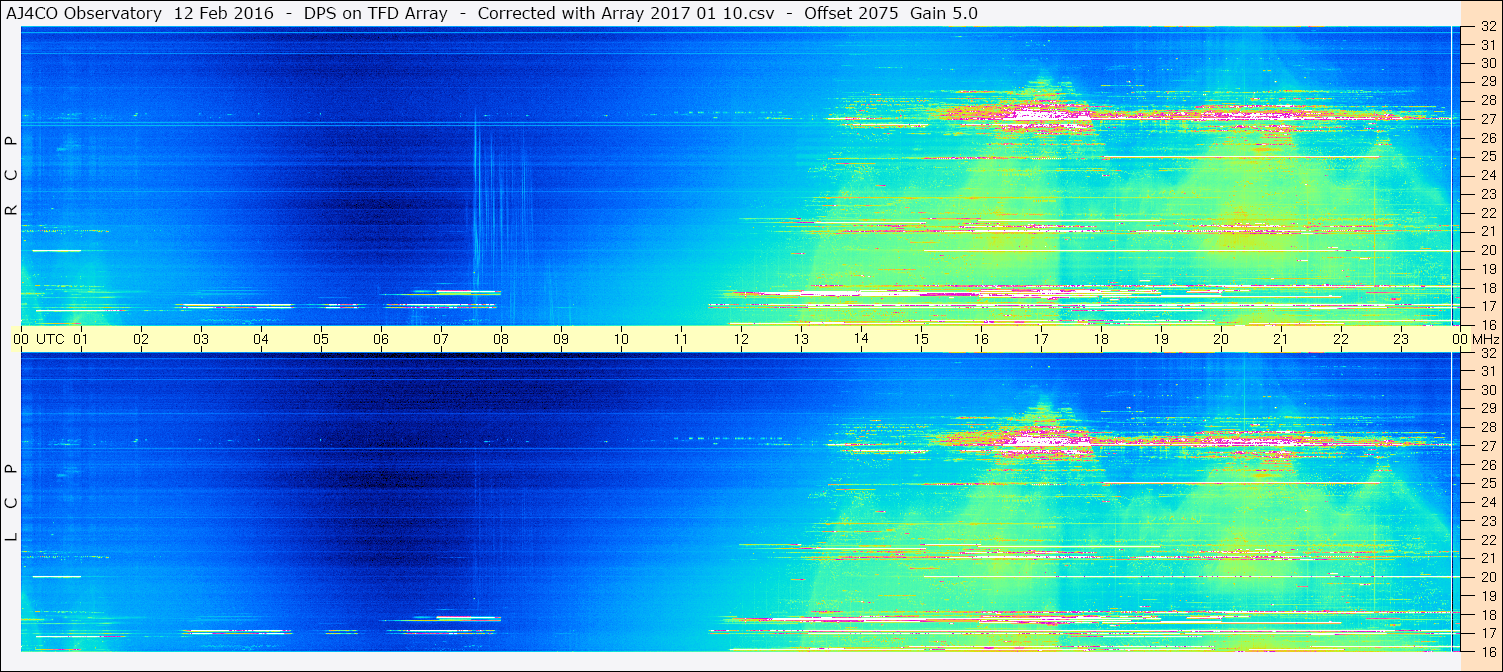The width and height of the screenshot is (1503, 672).
Task: Click the 24 MHz tick on LCP frequency scale
Action: [1487, 502]
